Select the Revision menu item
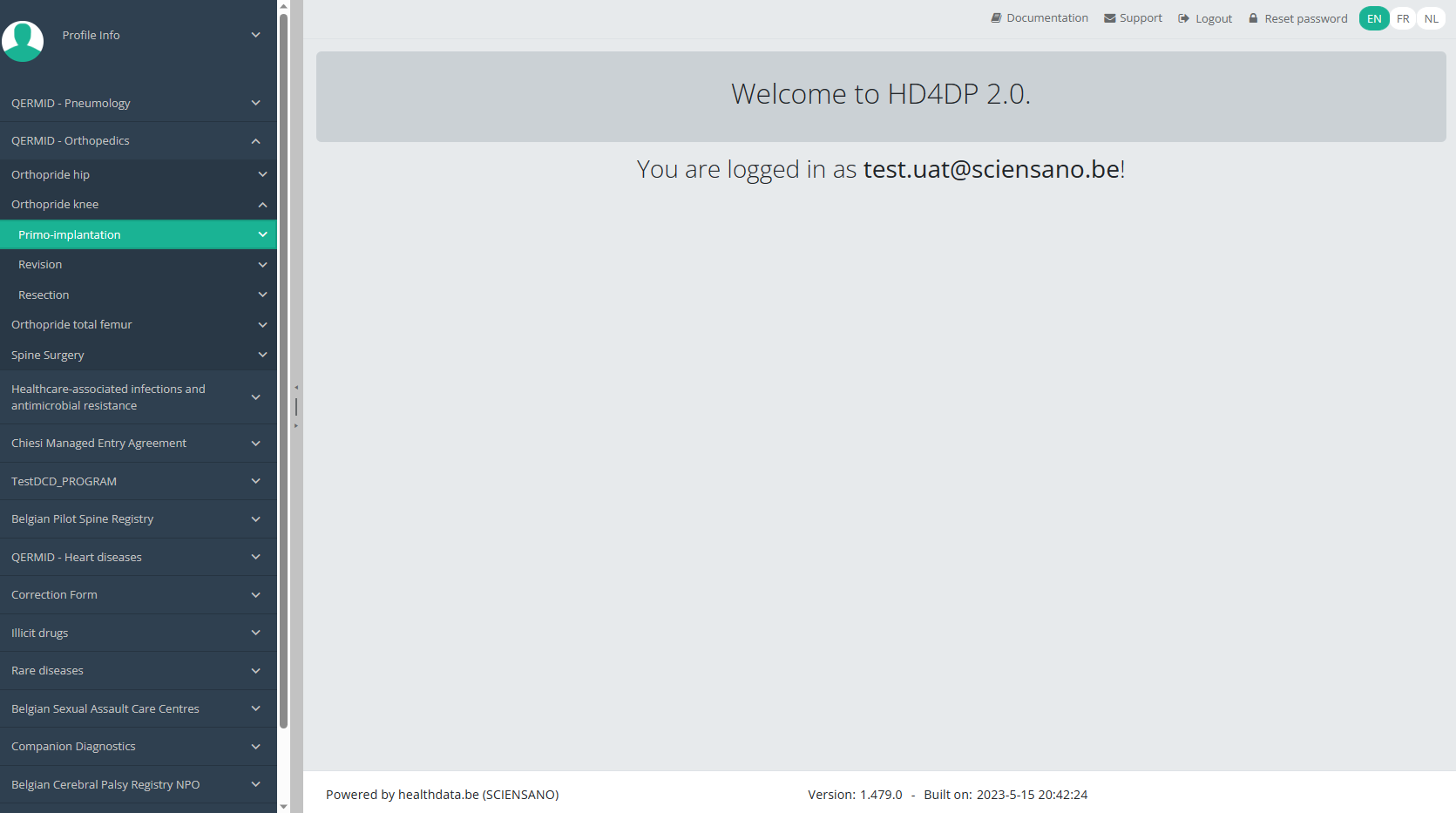The image size is (1456, 813). 40,265
